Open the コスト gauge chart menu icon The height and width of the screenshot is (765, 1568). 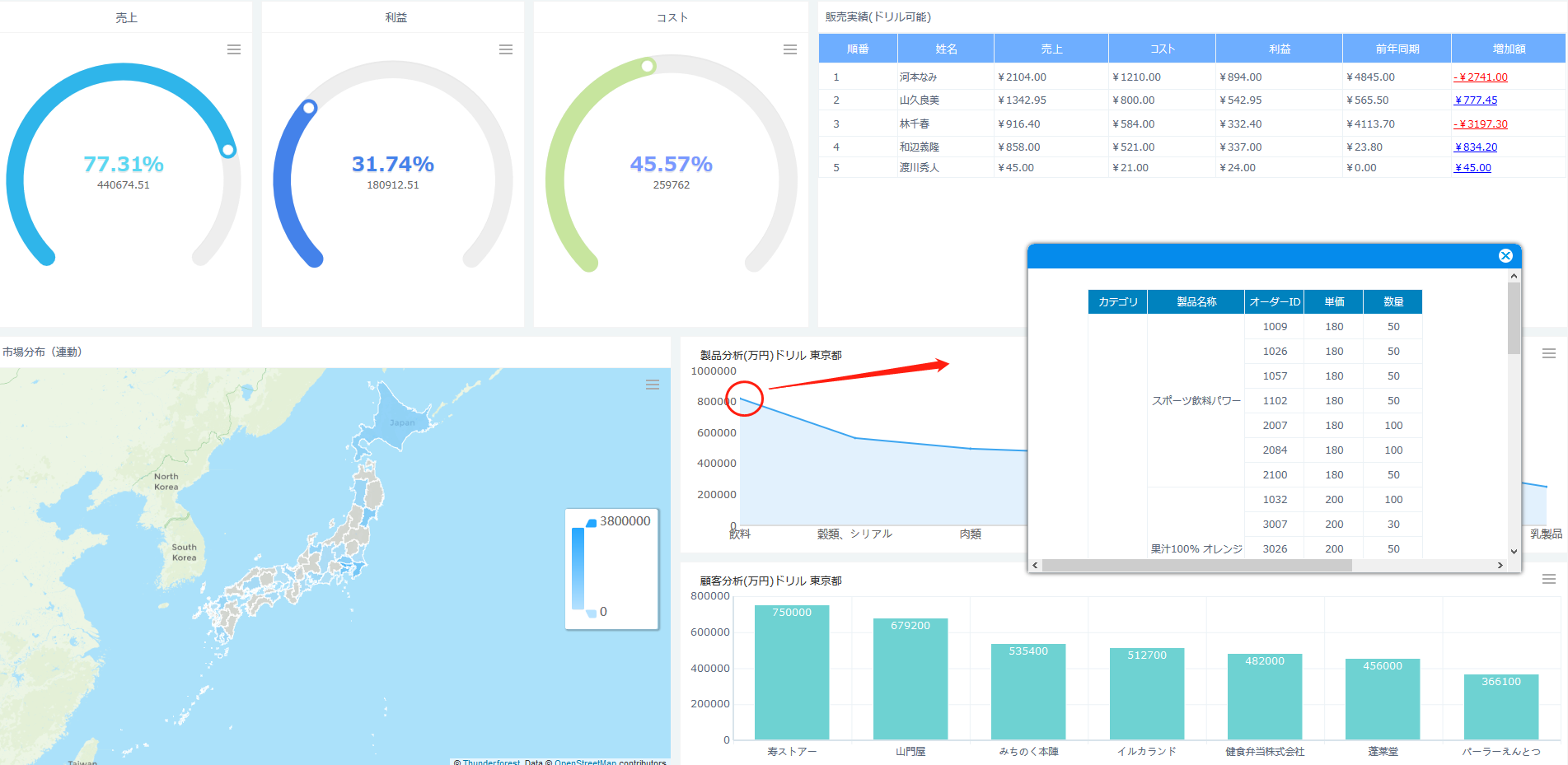[x=790, y=49]
